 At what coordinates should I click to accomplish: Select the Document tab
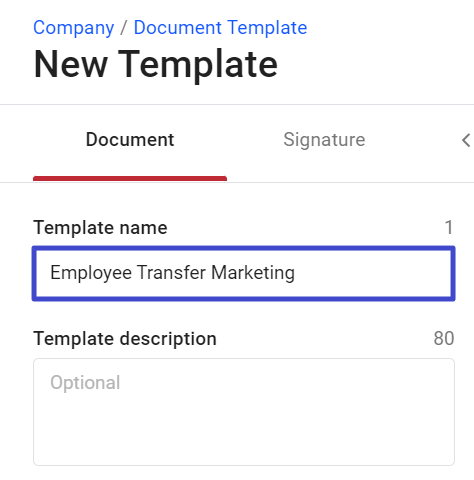(130, 139)
